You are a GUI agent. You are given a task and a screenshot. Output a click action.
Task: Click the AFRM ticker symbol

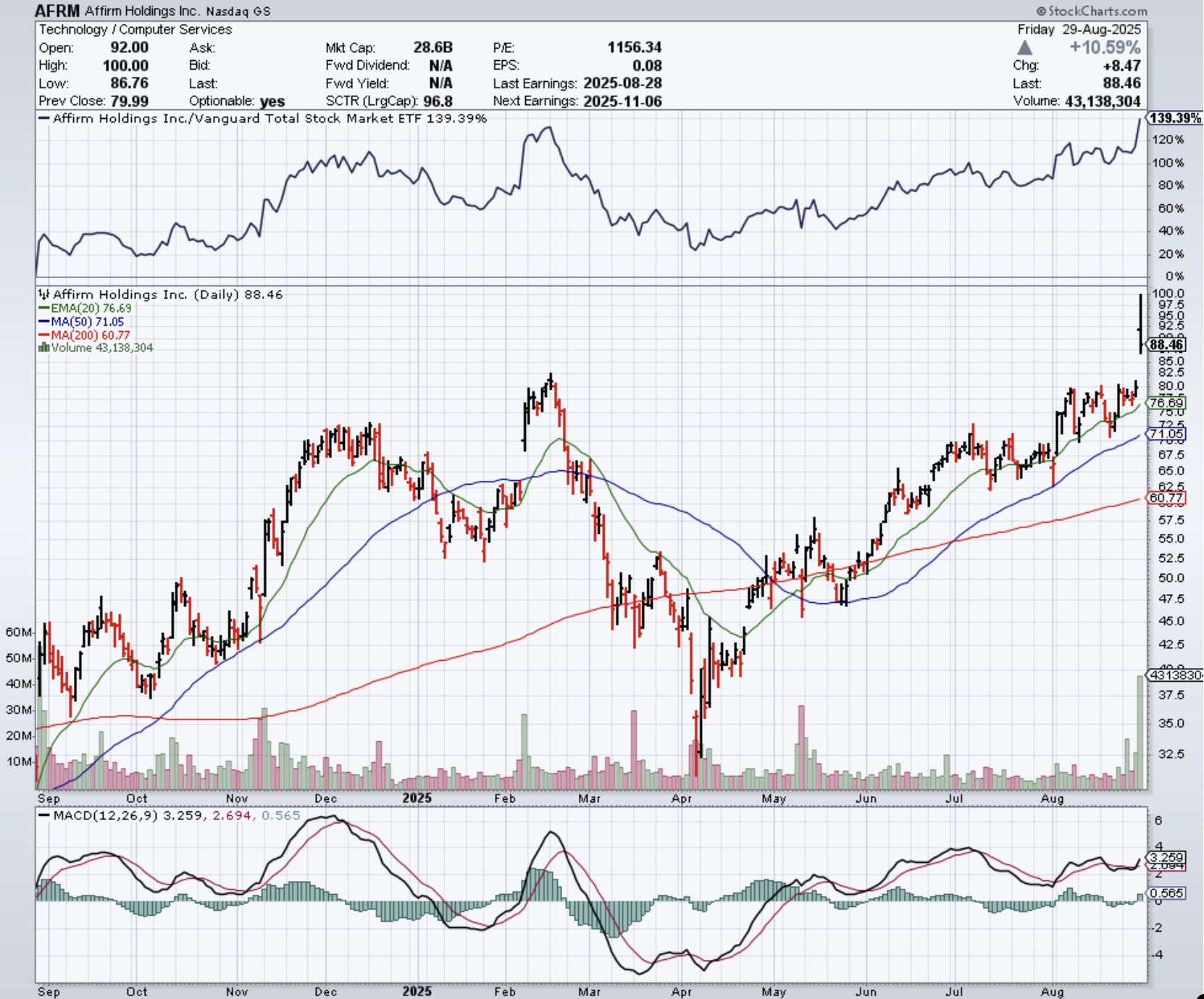tap(58, 11)
